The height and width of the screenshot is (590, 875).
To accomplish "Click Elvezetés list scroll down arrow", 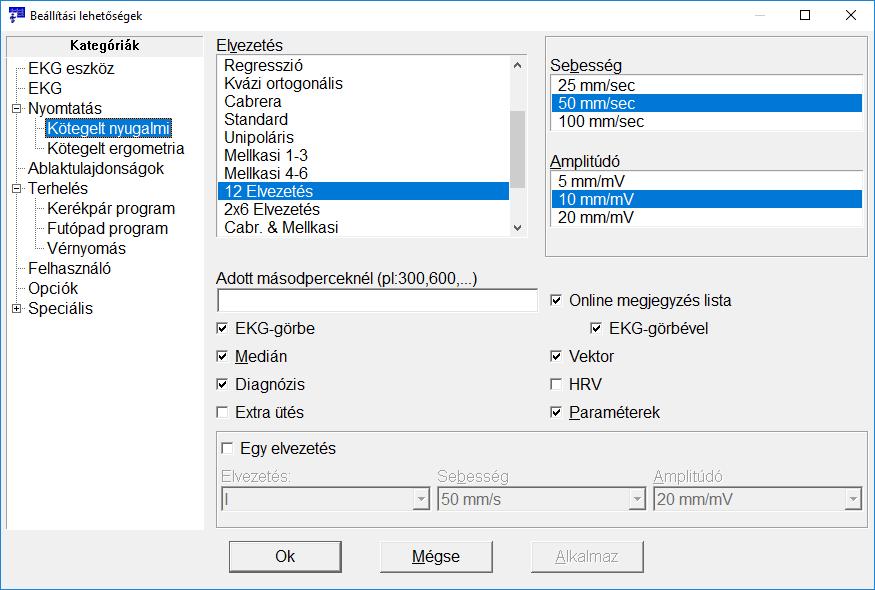I will click(517, 227).
